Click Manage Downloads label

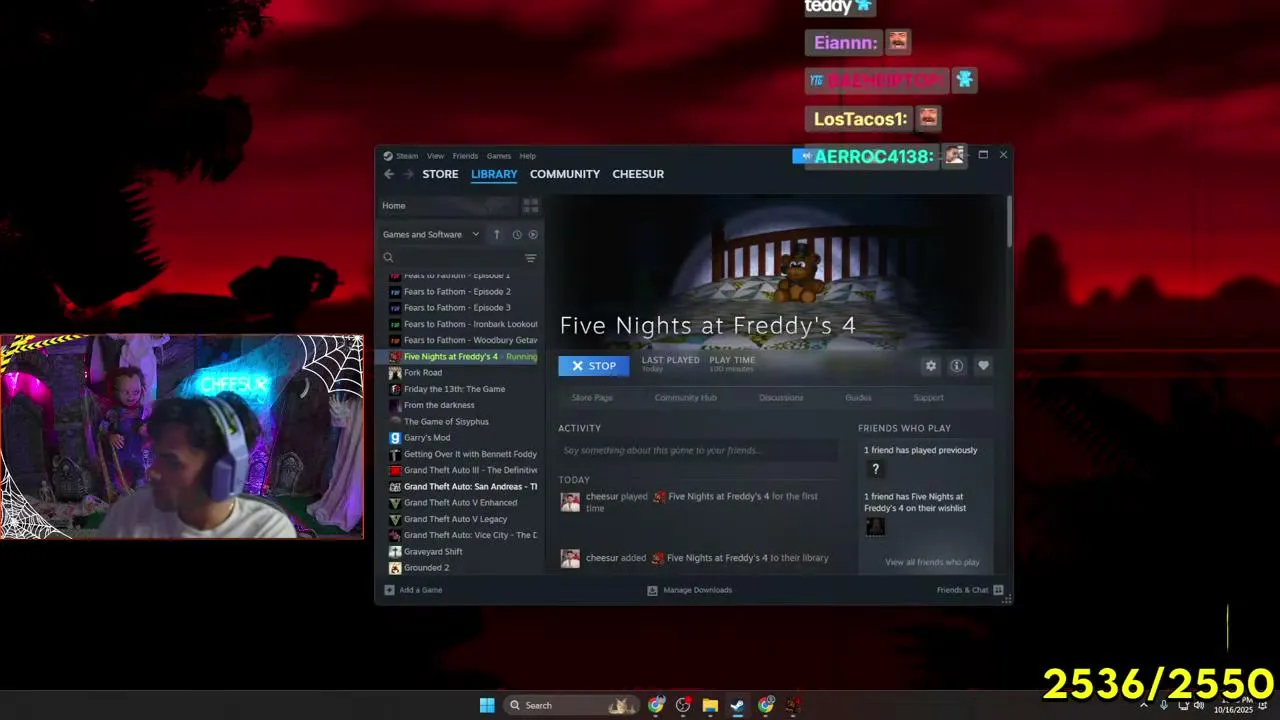[x=698, y=590]
